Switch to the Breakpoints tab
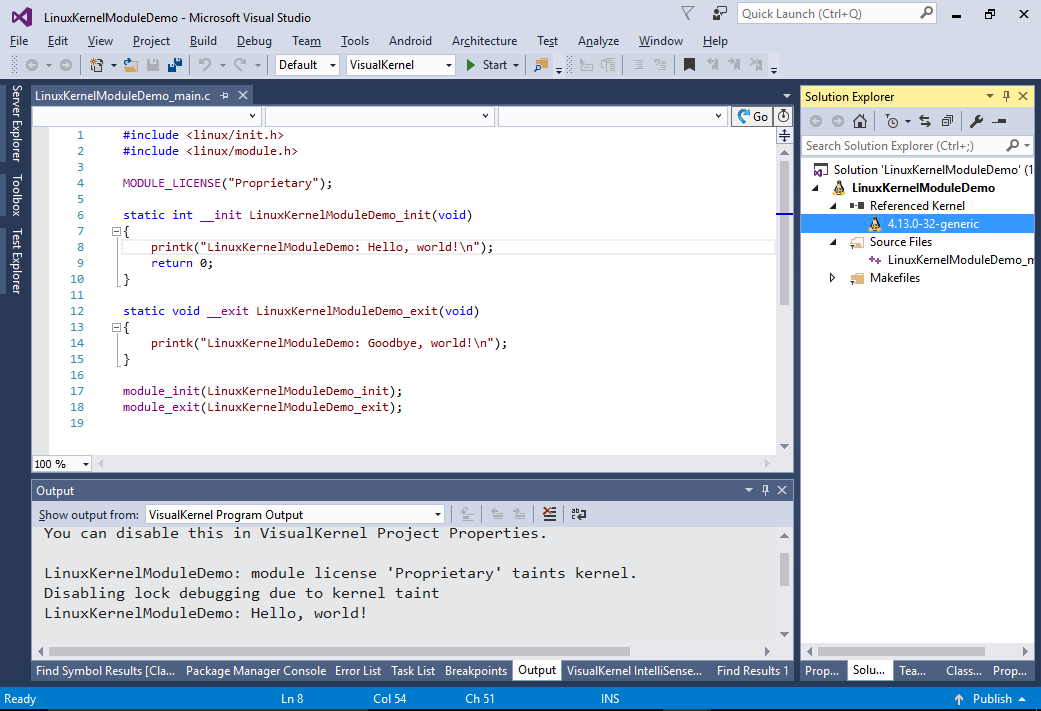This screenshot has height=711, width=1041. (475, 671)
